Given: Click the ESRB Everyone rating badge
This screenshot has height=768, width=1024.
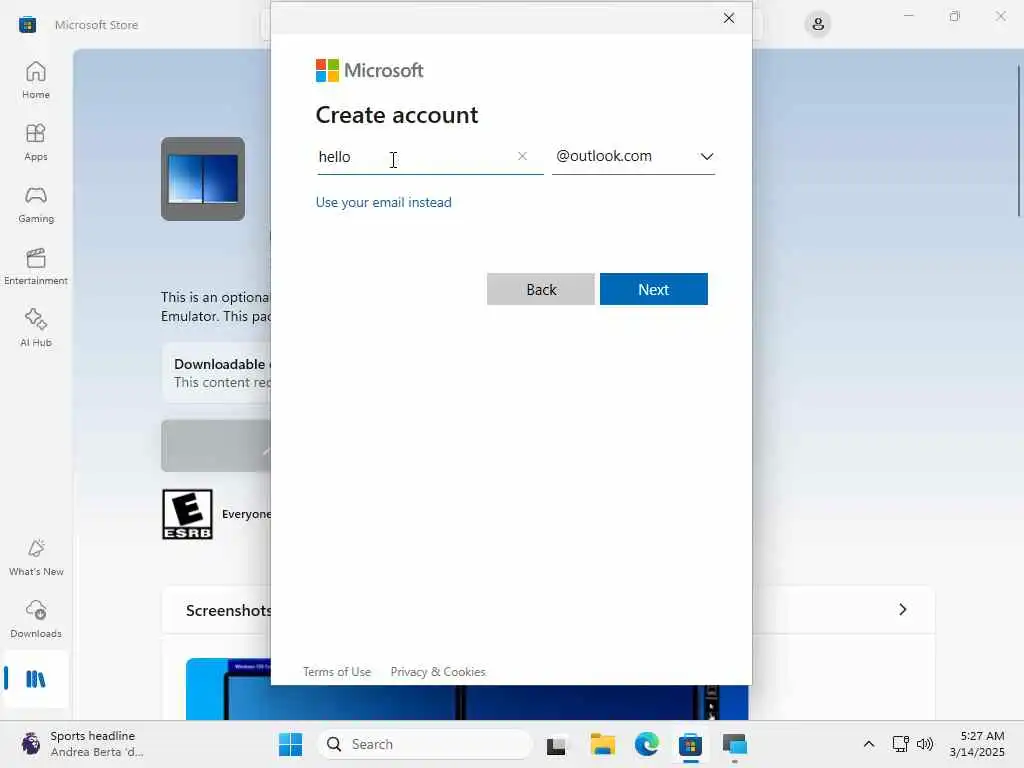Looking at the screenshot, I should point(187,514).
